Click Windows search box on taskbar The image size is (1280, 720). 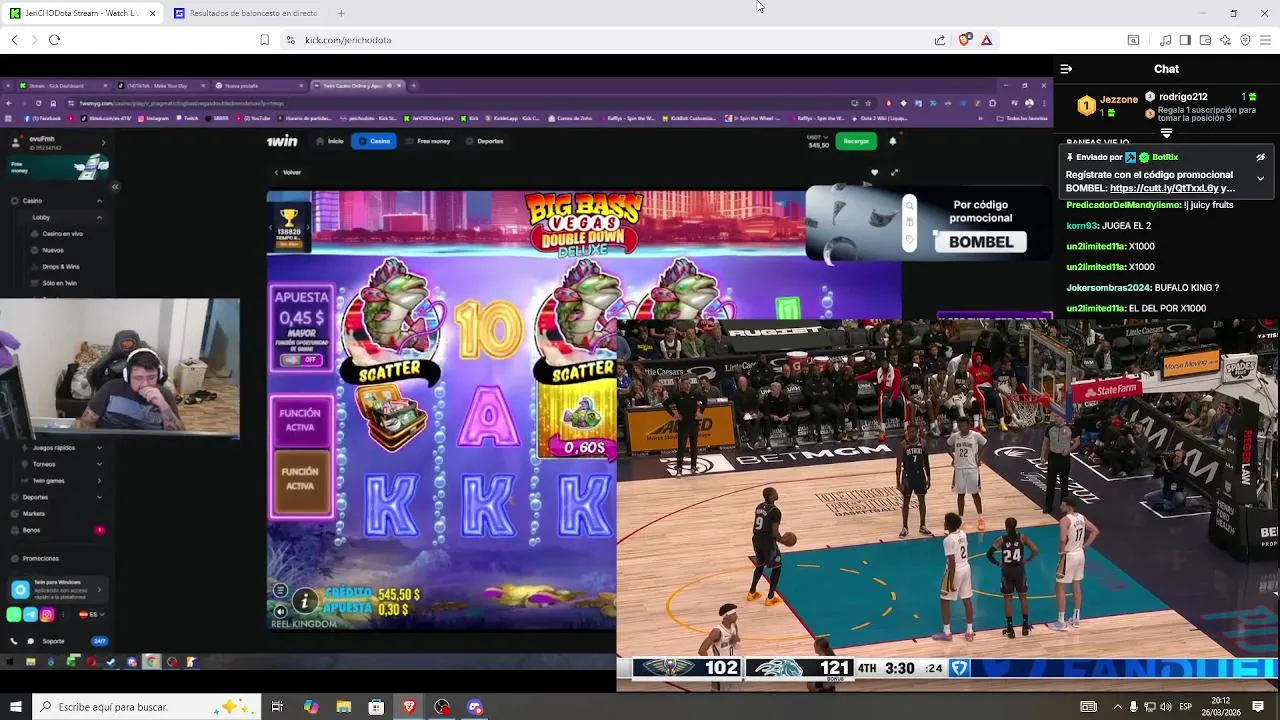(x=148, y=707)
